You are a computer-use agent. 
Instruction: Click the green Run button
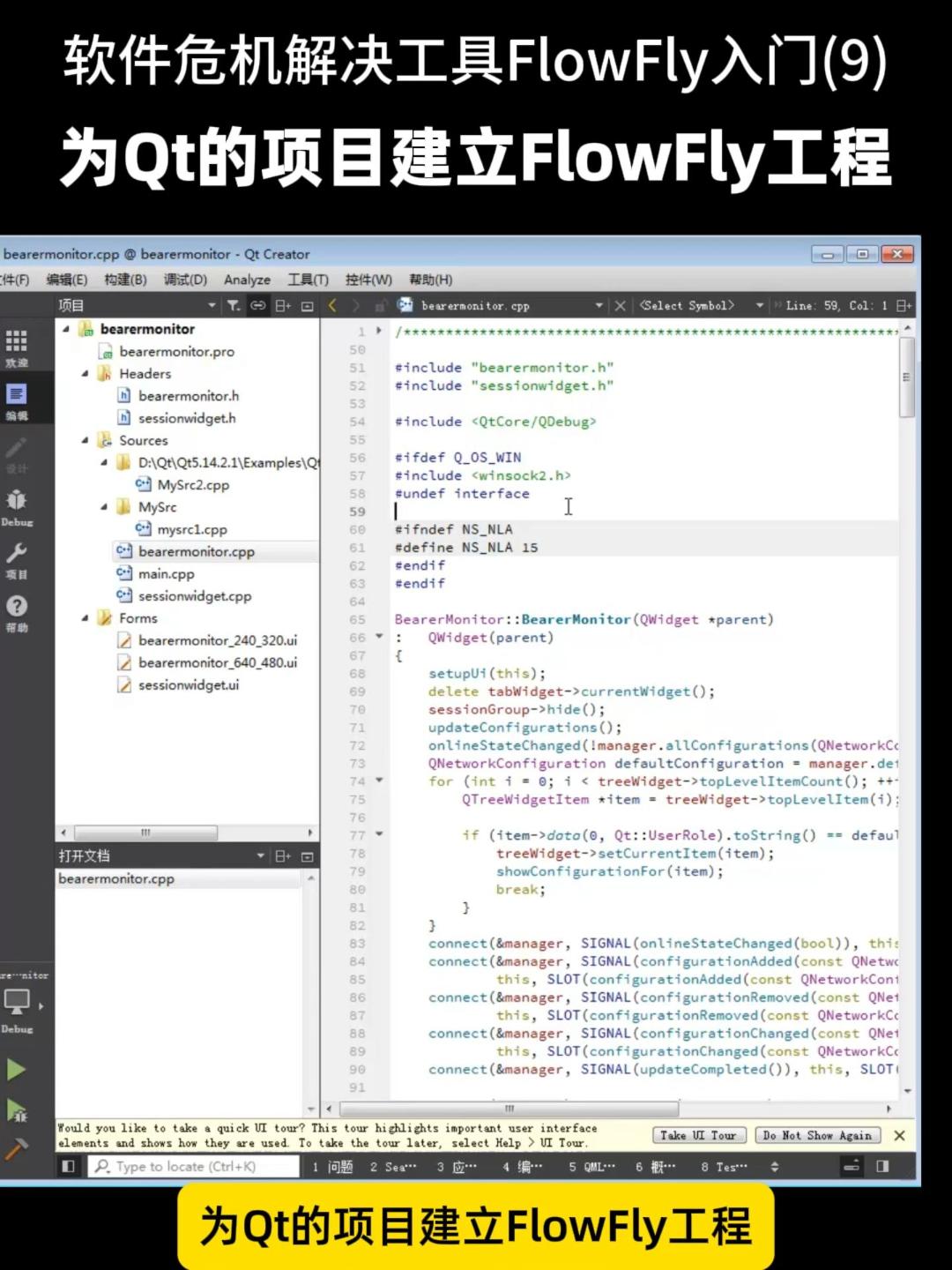tap(16, 1070)
